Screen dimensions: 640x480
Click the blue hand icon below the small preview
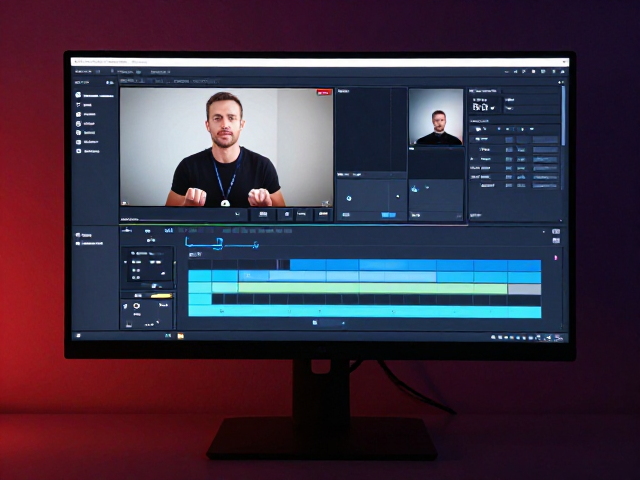point(415,189)
